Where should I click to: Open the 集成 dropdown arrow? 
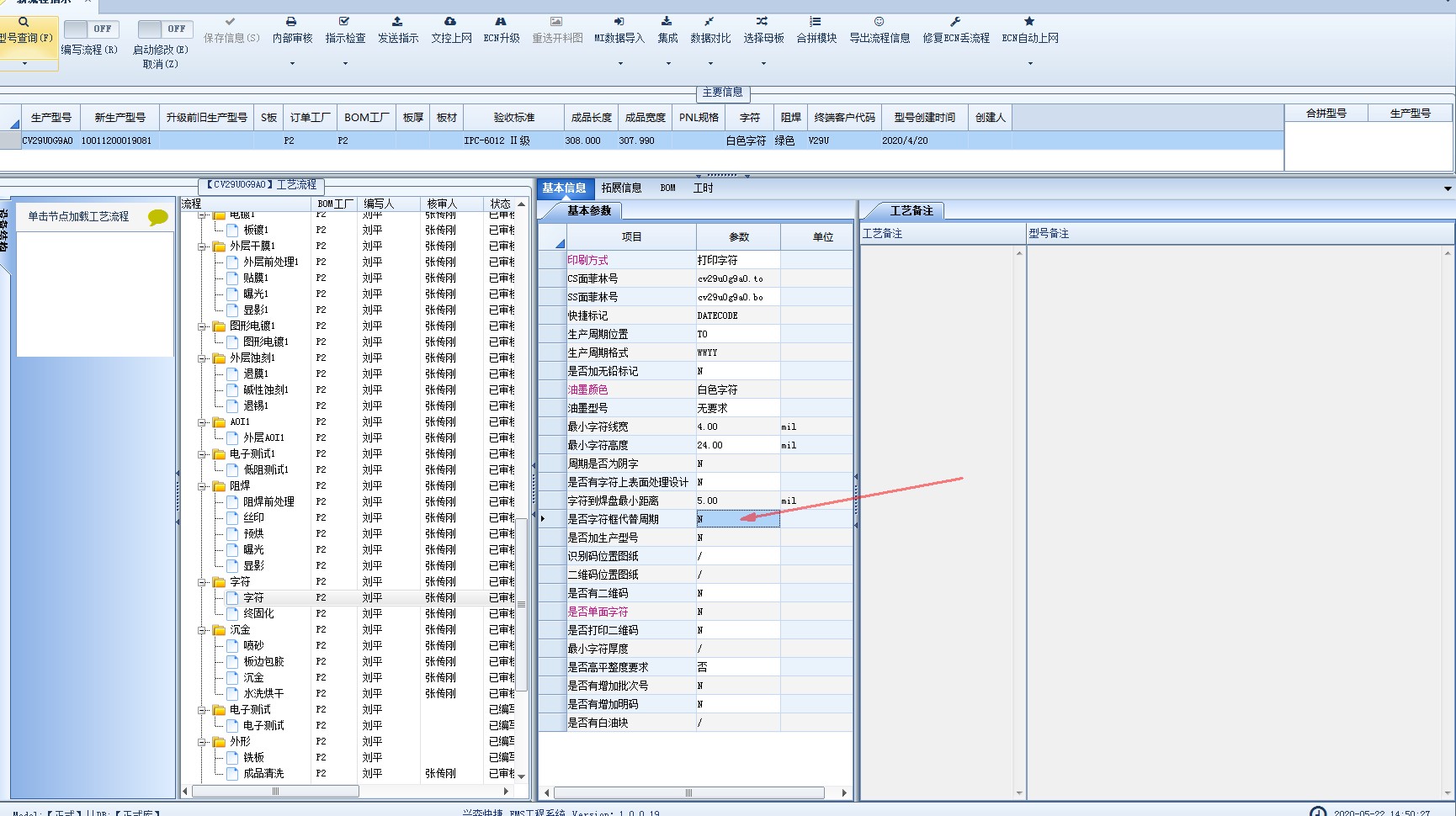click(668, 64)
